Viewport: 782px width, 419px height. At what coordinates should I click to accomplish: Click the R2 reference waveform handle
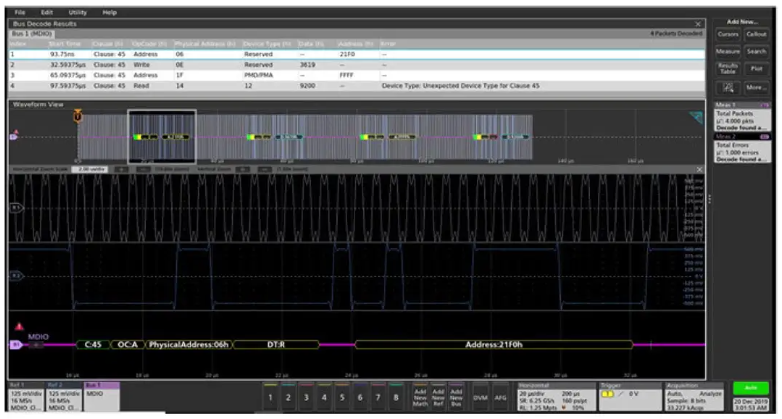[16, 276]
